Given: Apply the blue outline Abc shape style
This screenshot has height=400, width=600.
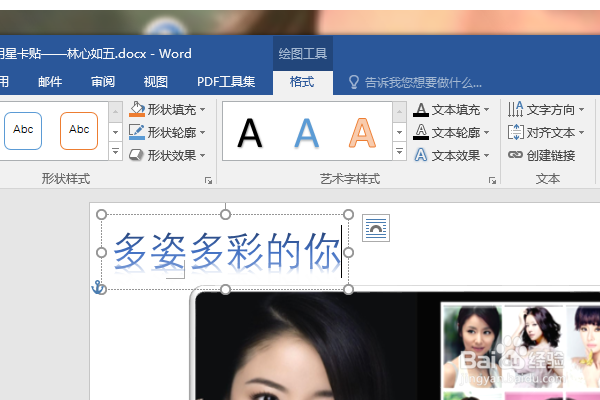Looking at the screenshot, I should (x=23, y=131).
